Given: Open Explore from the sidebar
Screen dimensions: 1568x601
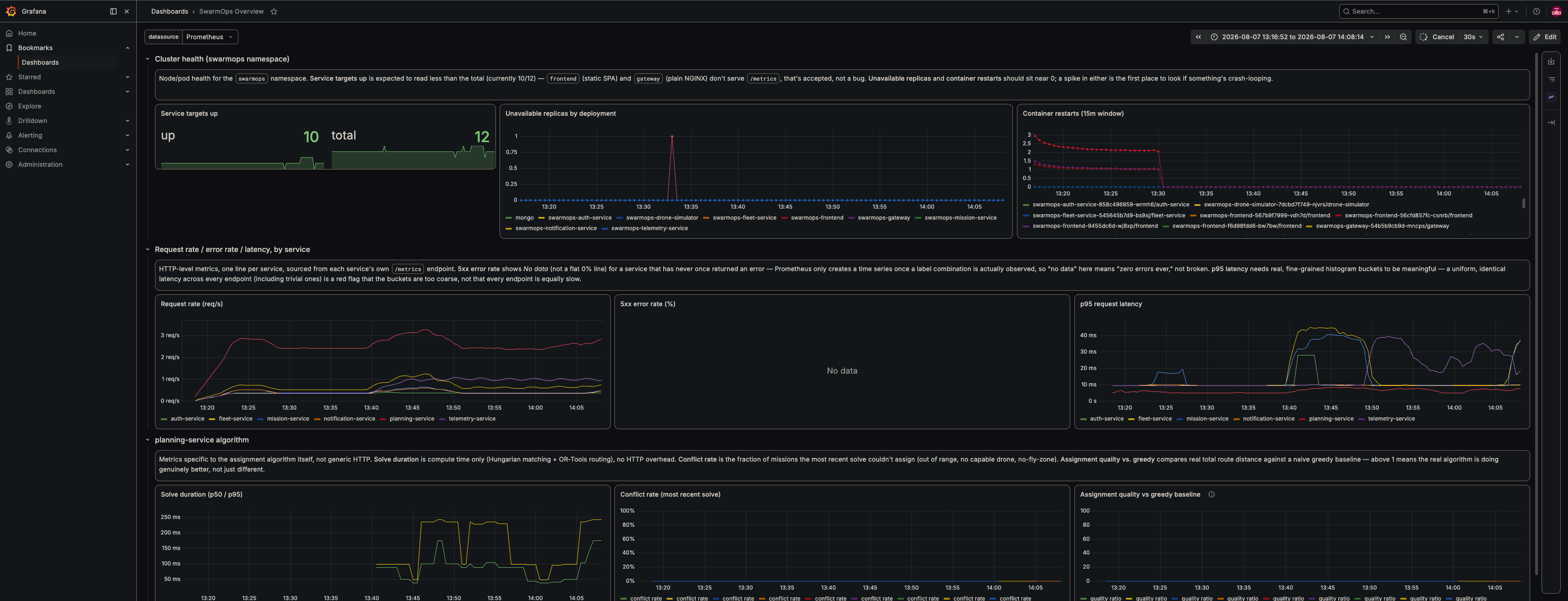Looking at the screenshot, I should click(x=29, y=106).
